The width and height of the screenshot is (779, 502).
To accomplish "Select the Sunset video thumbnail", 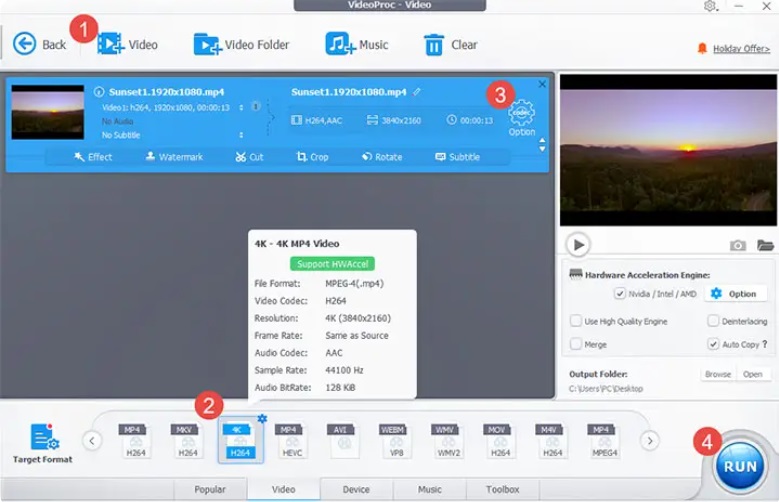I will [48, 112].
